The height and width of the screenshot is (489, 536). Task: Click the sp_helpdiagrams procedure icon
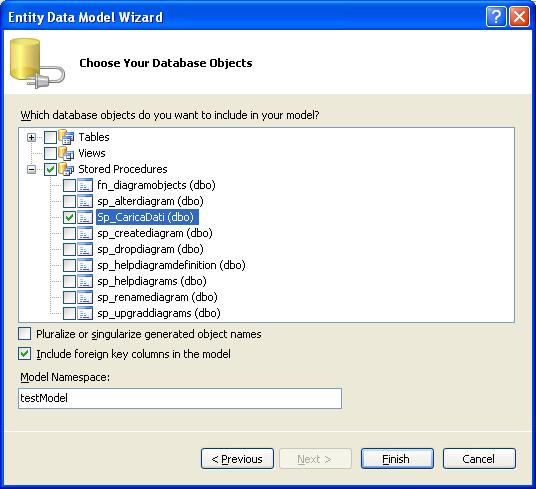(85, 281)
